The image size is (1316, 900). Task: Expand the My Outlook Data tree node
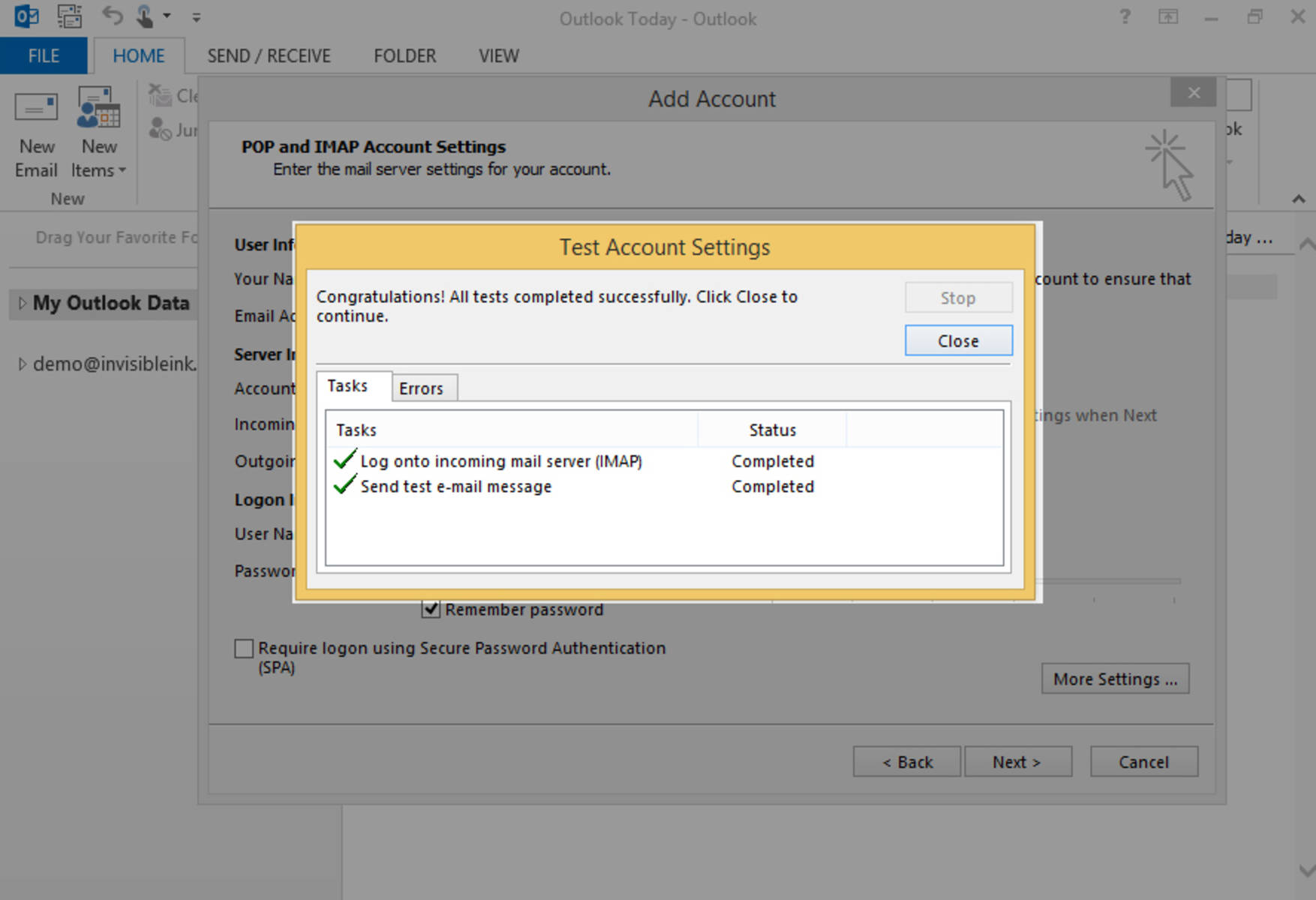coord(22,303)
